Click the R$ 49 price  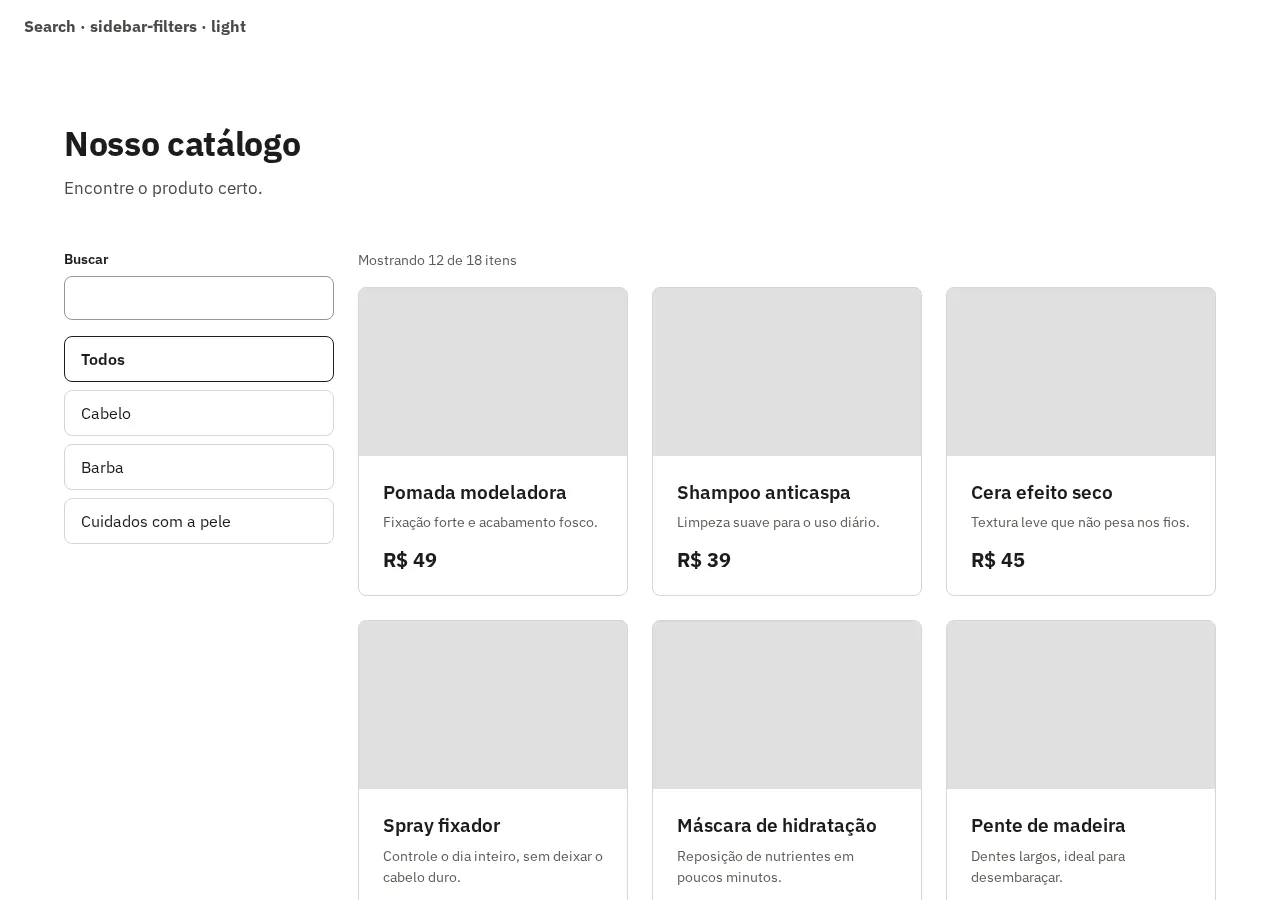coord(410,560)
